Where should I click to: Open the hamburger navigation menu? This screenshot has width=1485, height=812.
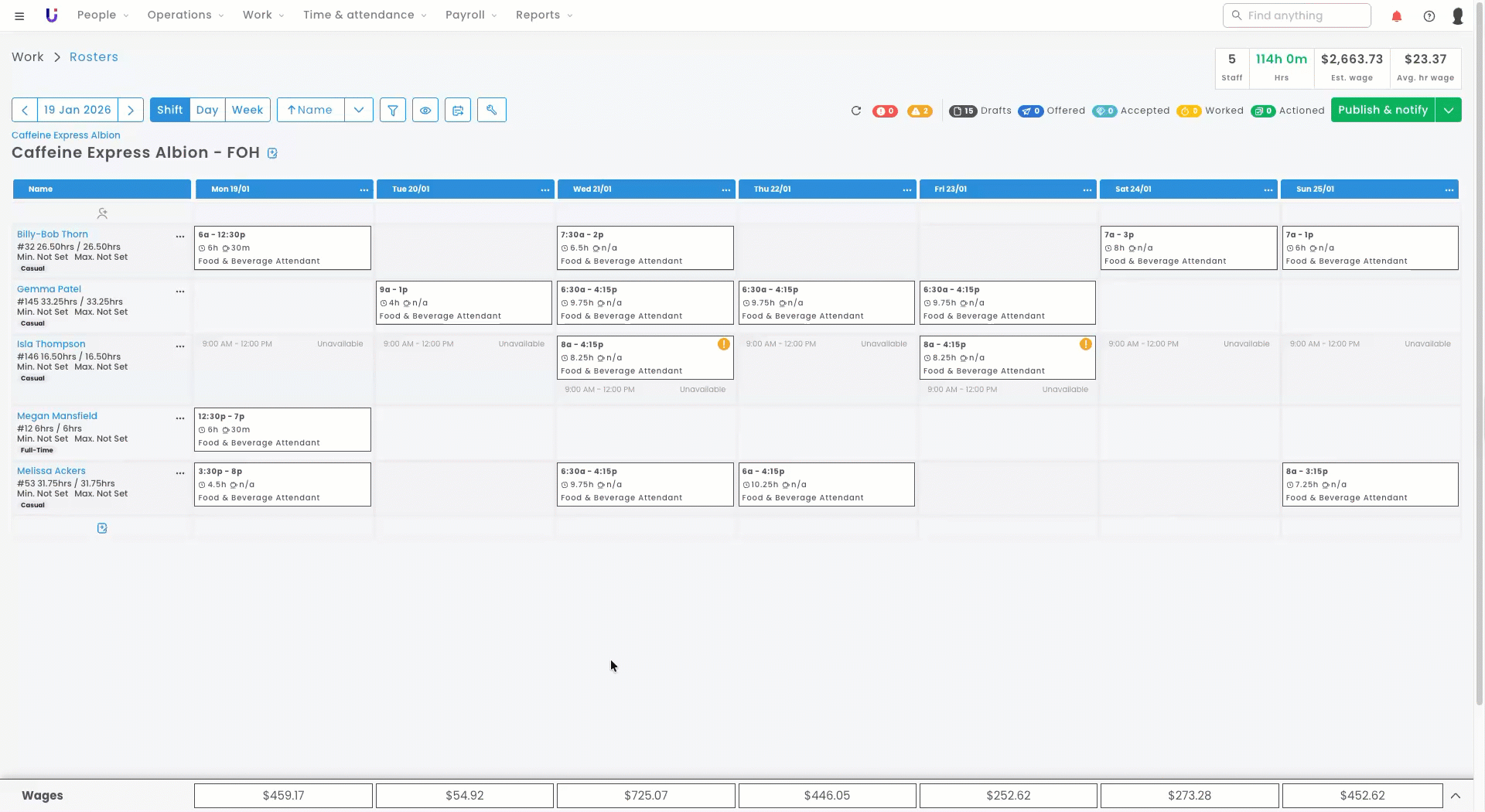click(x=19, y=15)
